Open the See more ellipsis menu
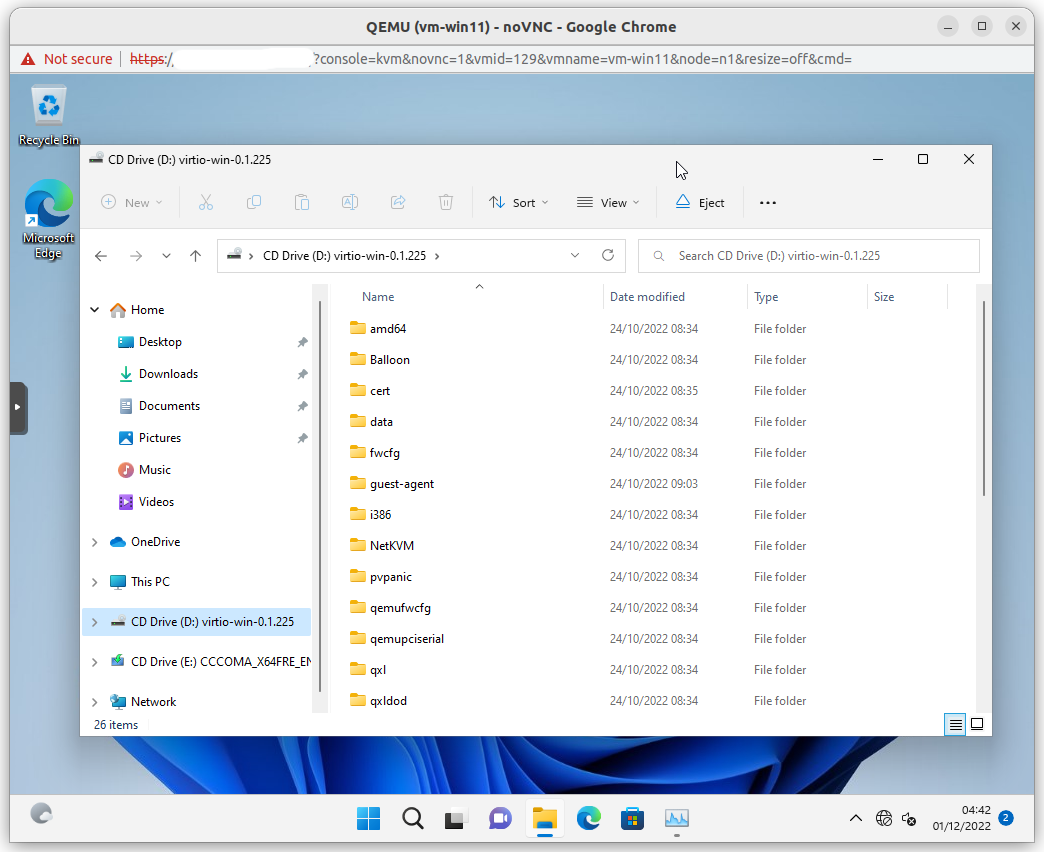The width and height of the screenshot is (1044, 852). point(768,202)
